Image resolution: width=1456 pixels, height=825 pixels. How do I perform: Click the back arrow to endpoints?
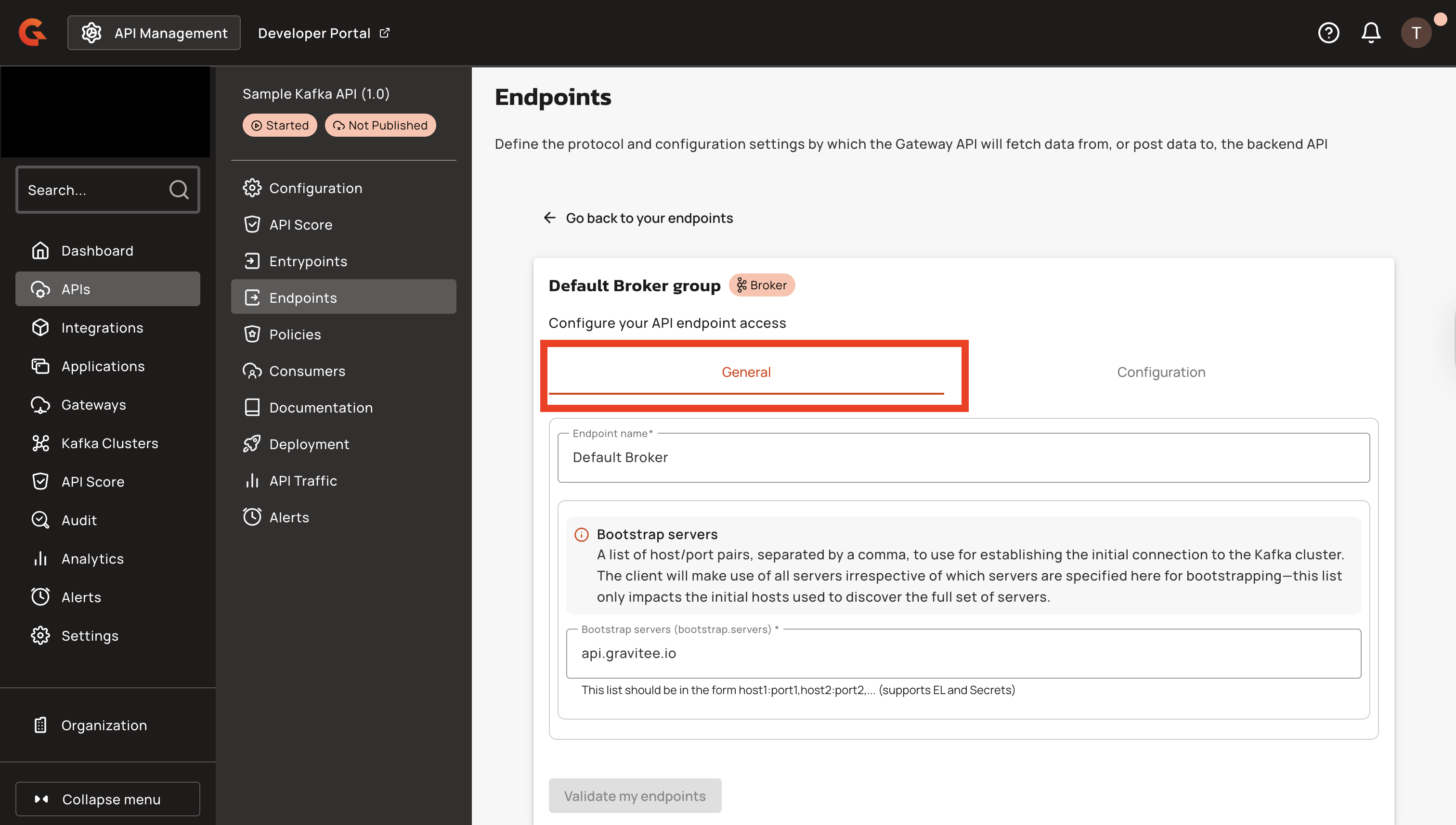(550, 218)
